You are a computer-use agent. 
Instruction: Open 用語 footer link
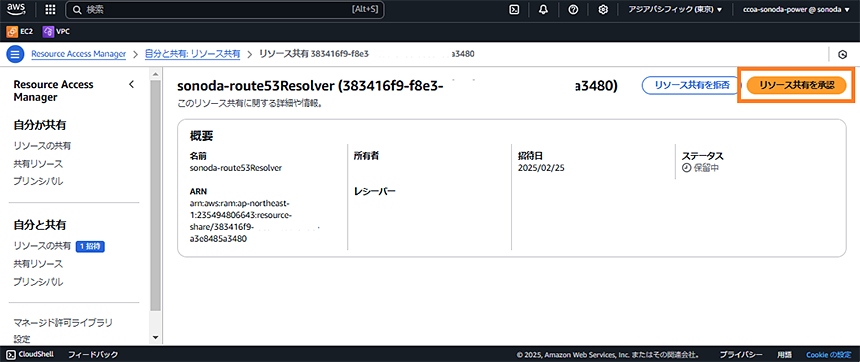pos(784,354)
